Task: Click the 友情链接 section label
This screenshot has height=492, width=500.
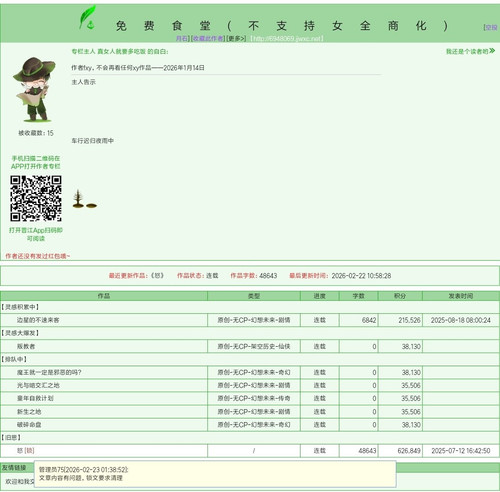Action: tap(14, 468)
